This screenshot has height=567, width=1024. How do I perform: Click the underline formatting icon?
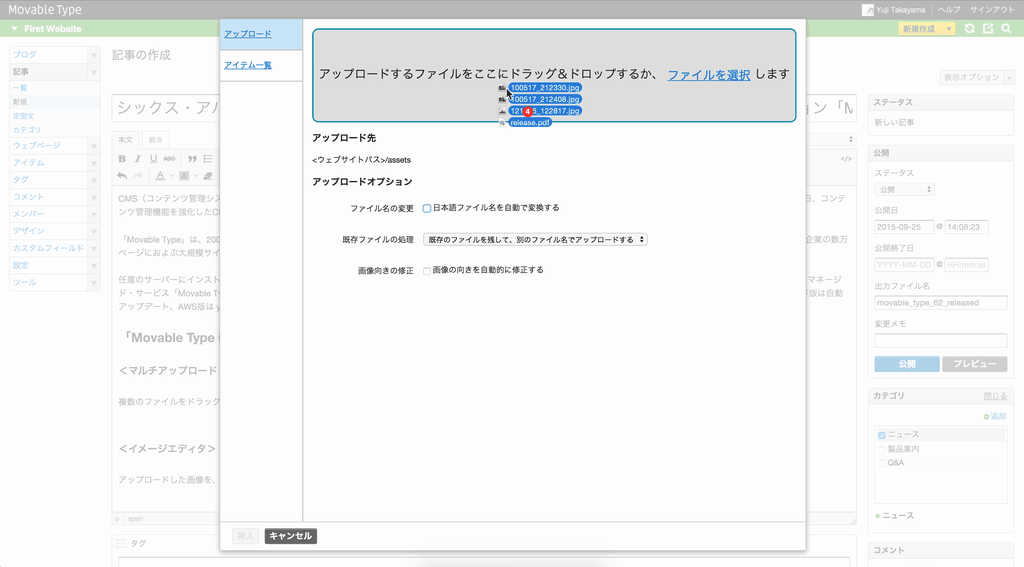[153, 158]
